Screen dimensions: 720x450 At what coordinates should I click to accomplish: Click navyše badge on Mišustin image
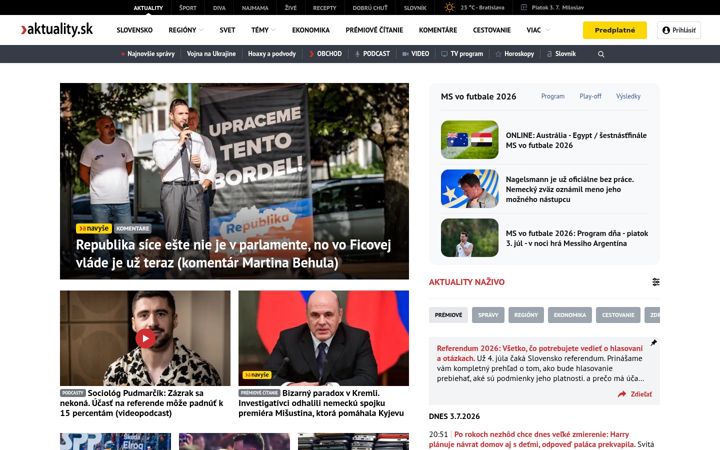(x=257, y=375)
